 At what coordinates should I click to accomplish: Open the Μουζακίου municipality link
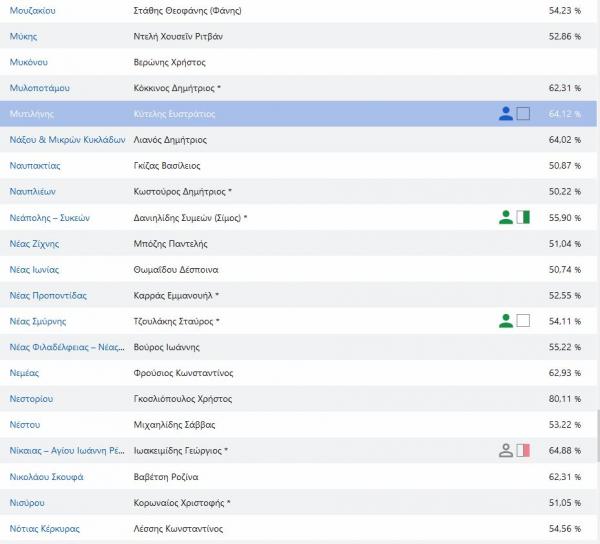(x=32, y=10)
